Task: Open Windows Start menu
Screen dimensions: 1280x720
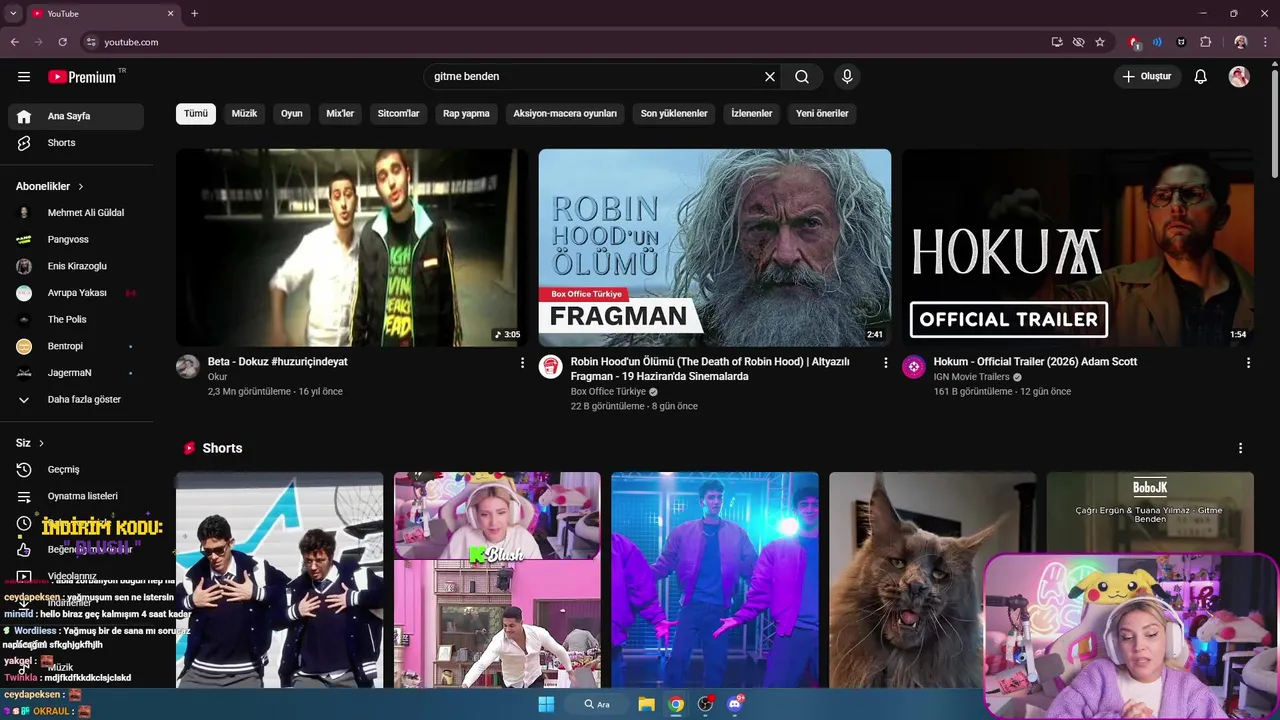Action: 546,704
